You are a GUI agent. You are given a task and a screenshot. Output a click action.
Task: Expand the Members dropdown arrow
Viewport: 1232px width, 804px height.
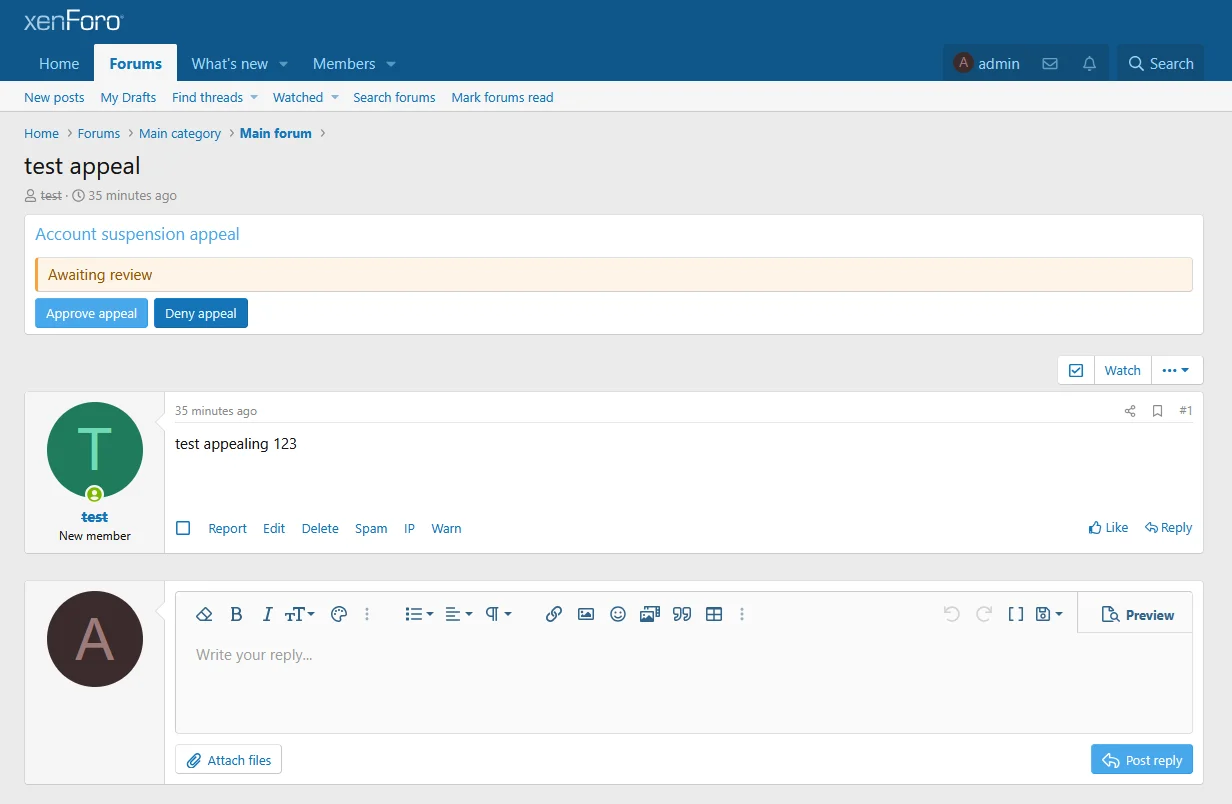click(391, 64)
